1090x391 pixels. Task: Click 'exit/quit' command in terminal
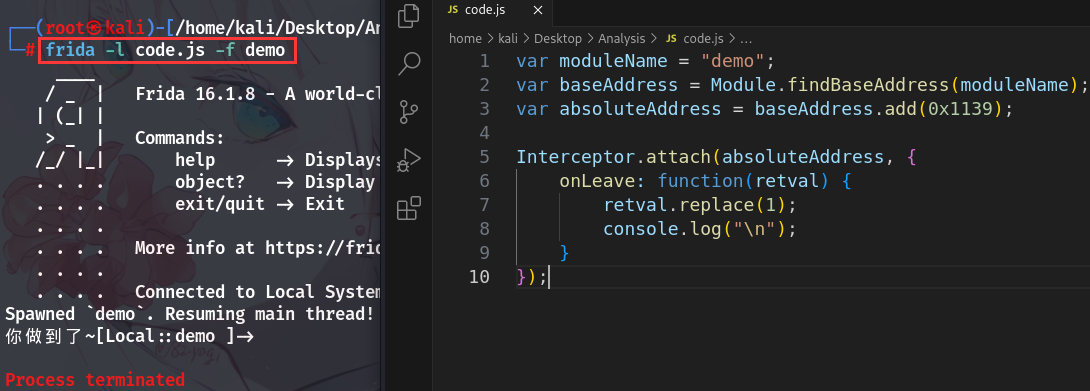pos(220,204)
